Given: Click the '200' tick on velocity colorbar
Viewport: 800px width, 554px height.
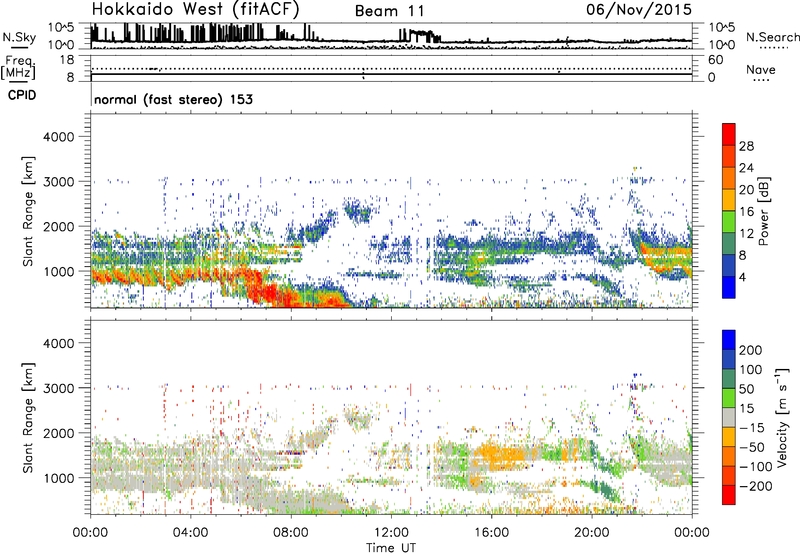Looking at the screenshot, I should [x=751, y=350].
